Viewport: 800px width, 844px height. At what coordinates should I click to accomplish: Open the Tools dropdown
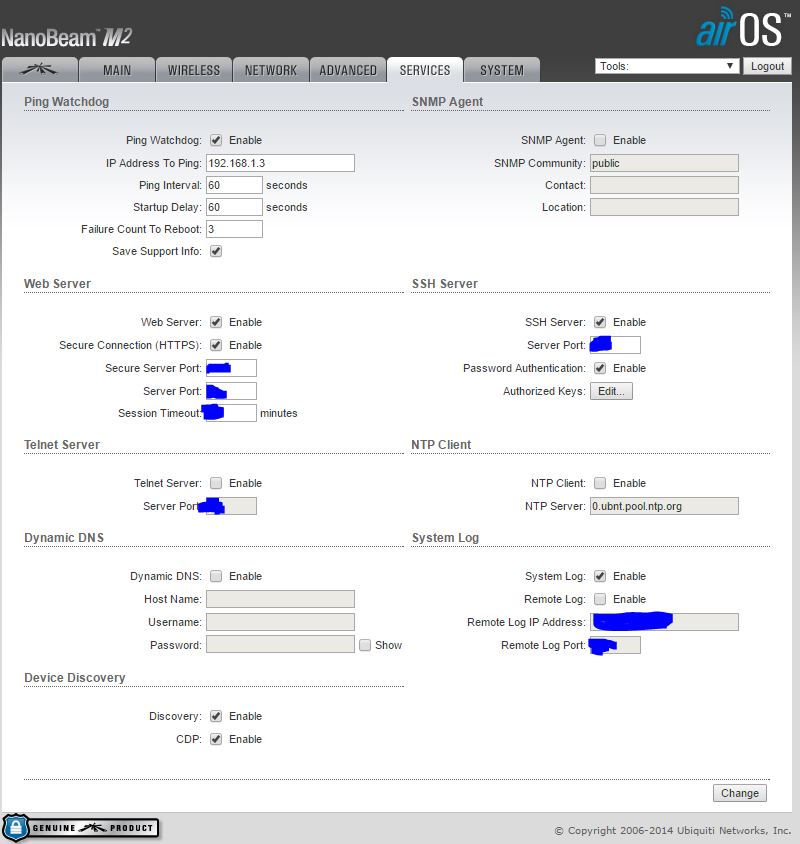[x=667, y=66]
